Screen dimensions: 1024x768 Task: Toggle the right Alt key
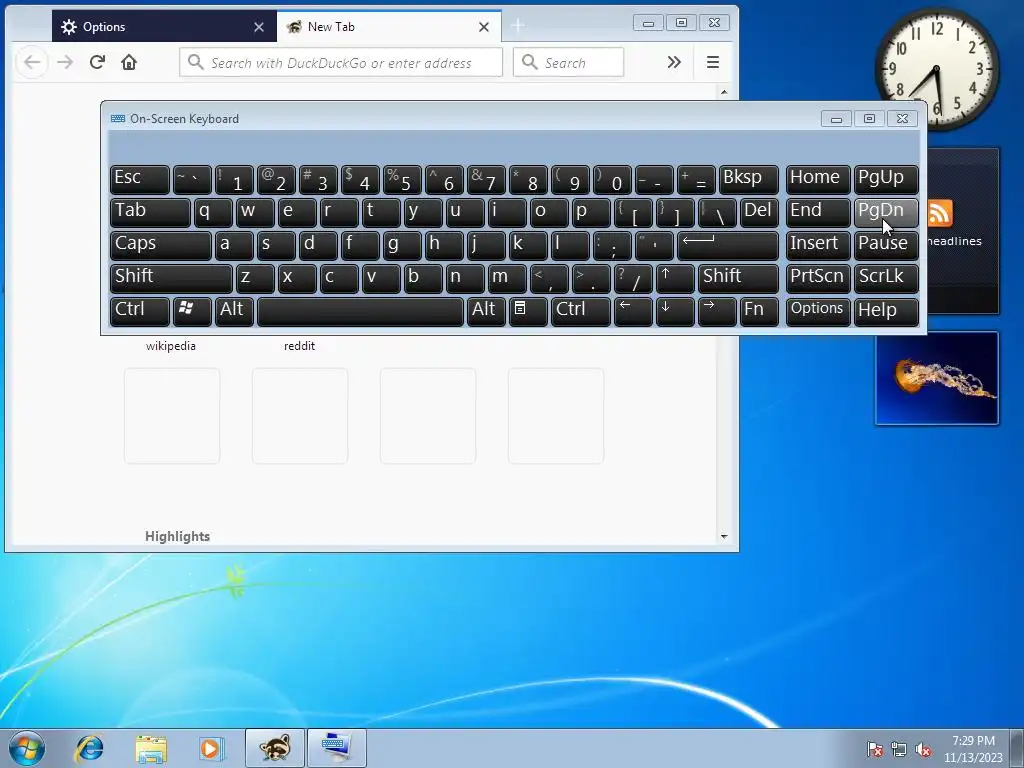pos(485,311)
